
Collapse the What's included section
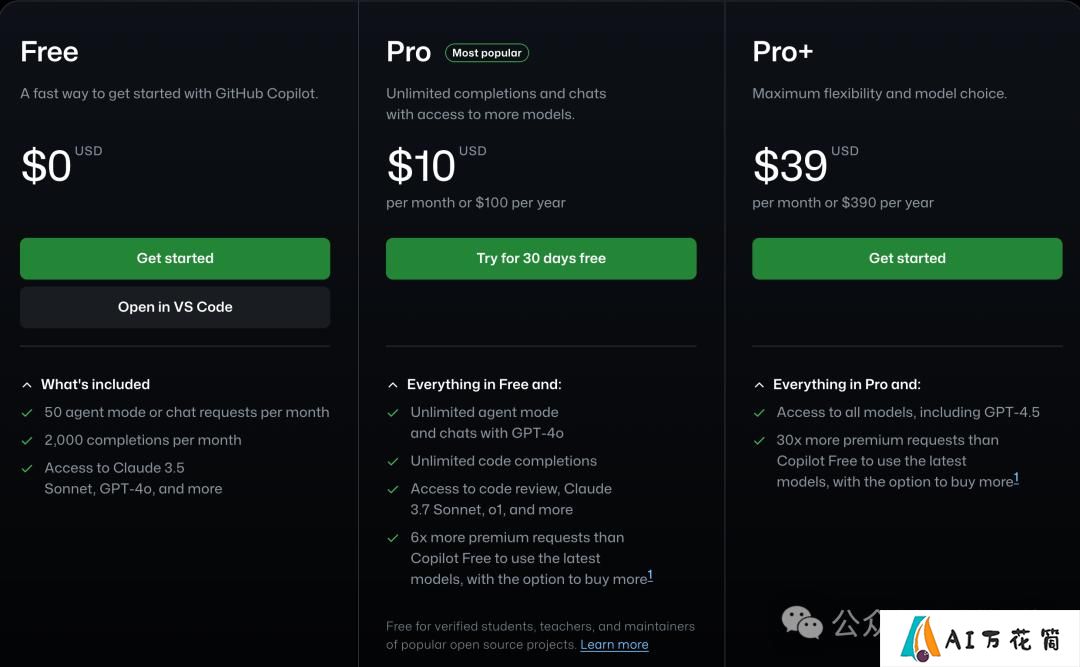pos(27,385)
